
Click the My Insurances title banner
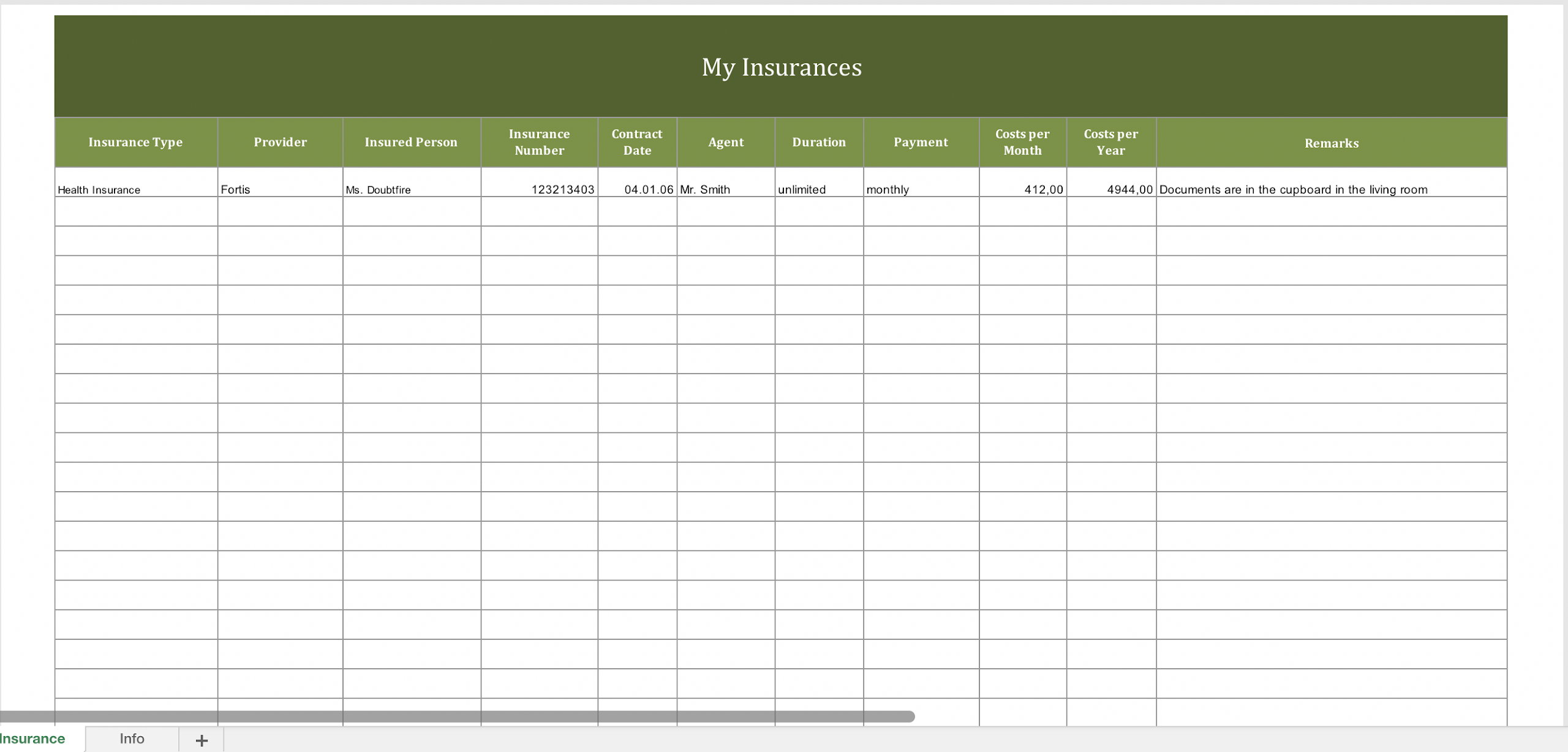click(782, 66)
